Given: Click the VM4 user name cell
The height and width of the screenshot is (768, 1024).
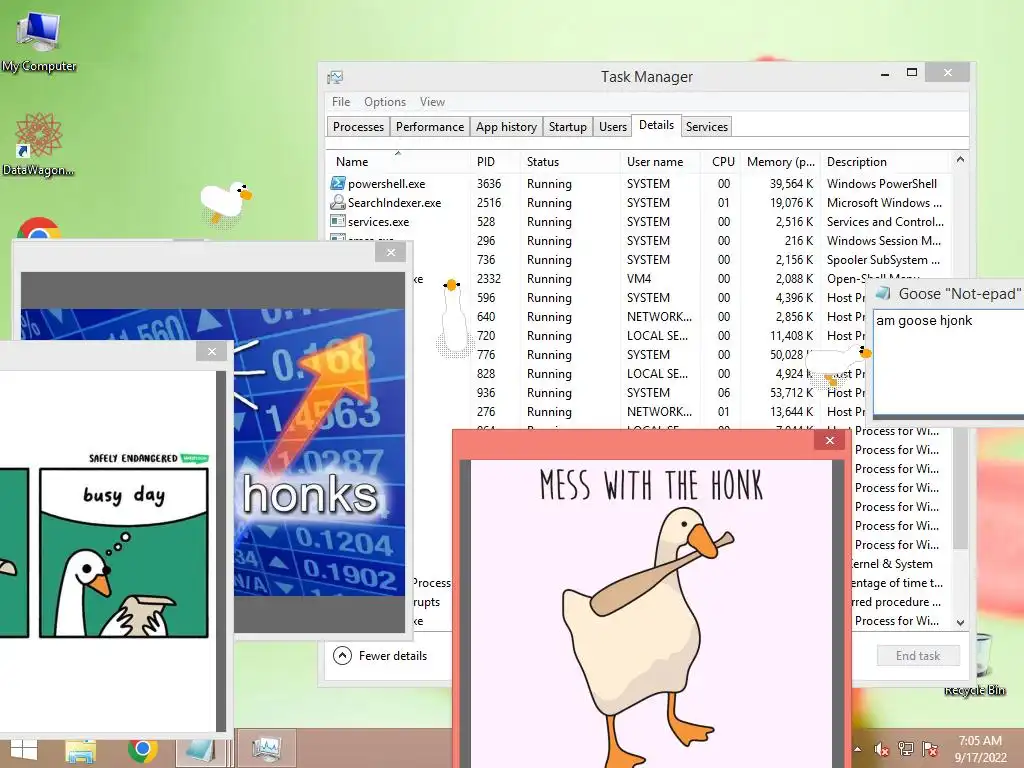Looking at the screenshot, I should (639, 279).
